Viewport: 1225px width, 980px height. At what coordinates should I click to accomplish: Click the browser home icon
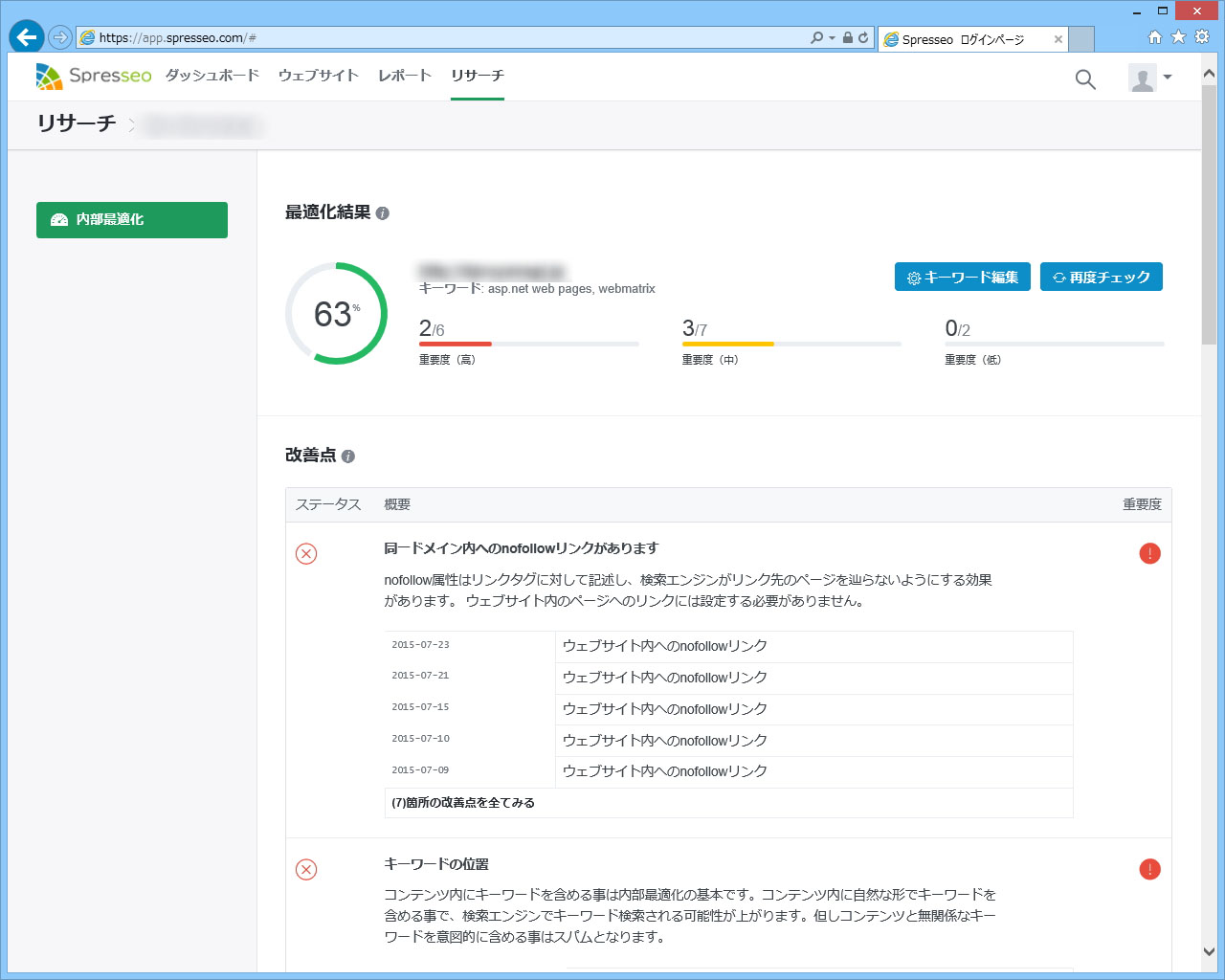coord(1155,36)
